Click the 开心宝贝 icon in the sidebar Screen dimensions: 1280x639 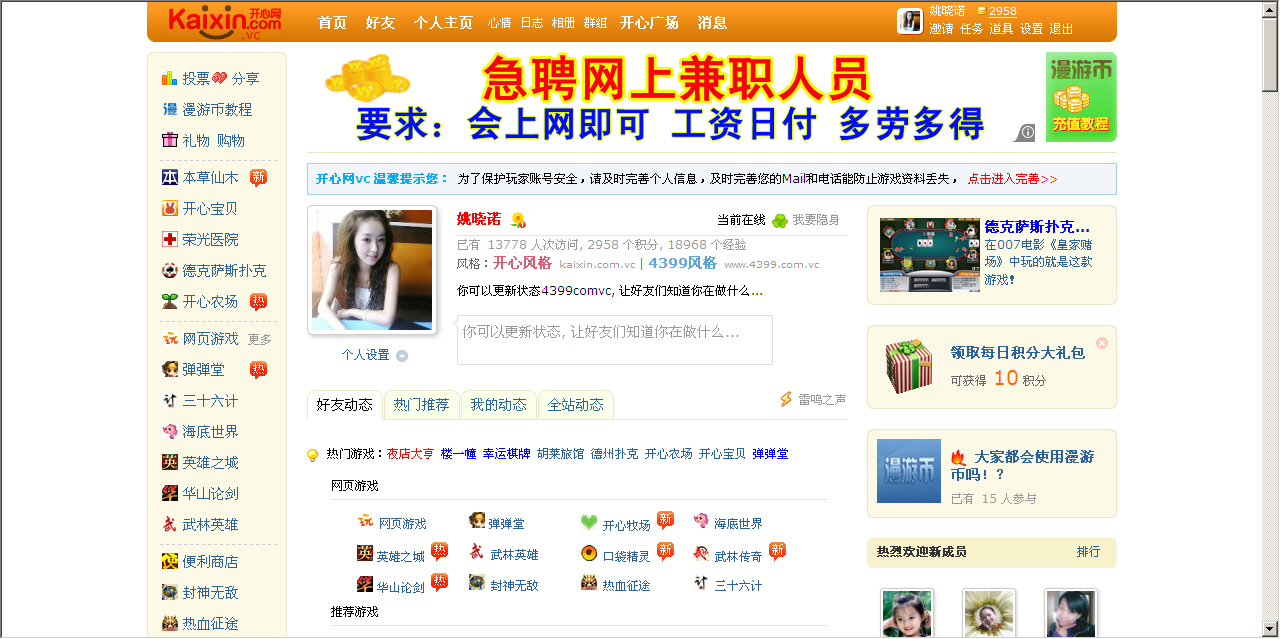point(169,209)
